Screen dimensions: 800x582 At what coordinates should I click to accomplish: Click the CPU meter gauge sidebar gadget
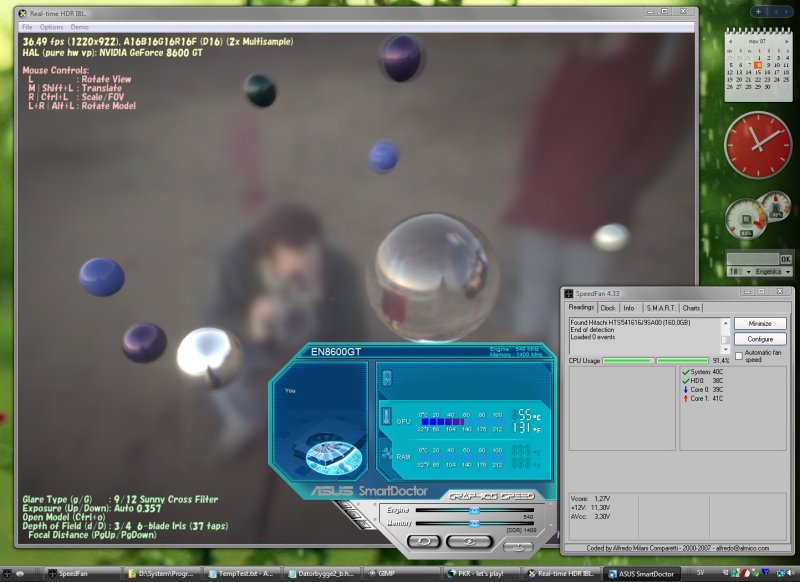746,219
